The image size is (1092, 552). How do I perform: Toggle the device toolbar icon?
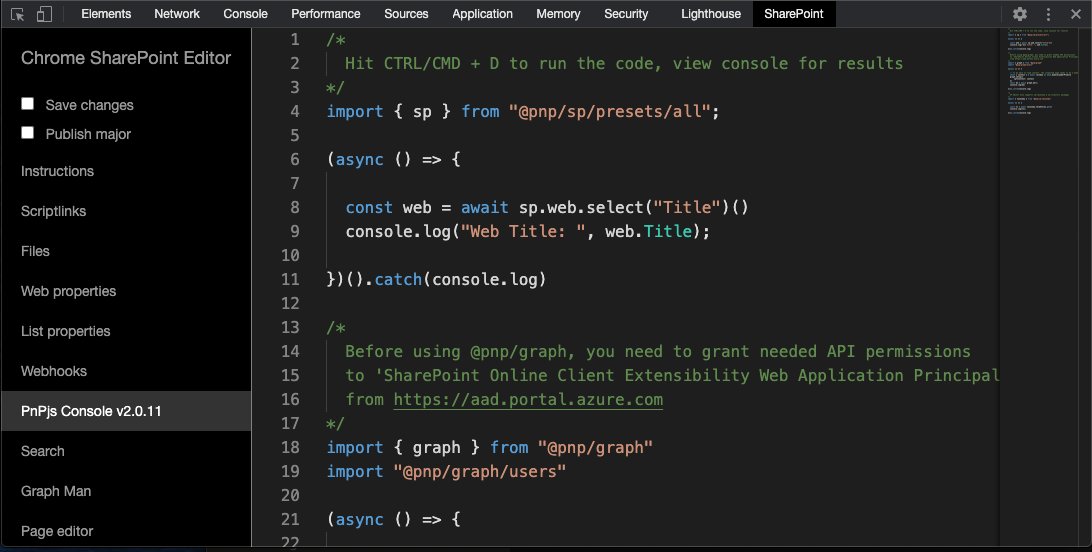[44, 14]
